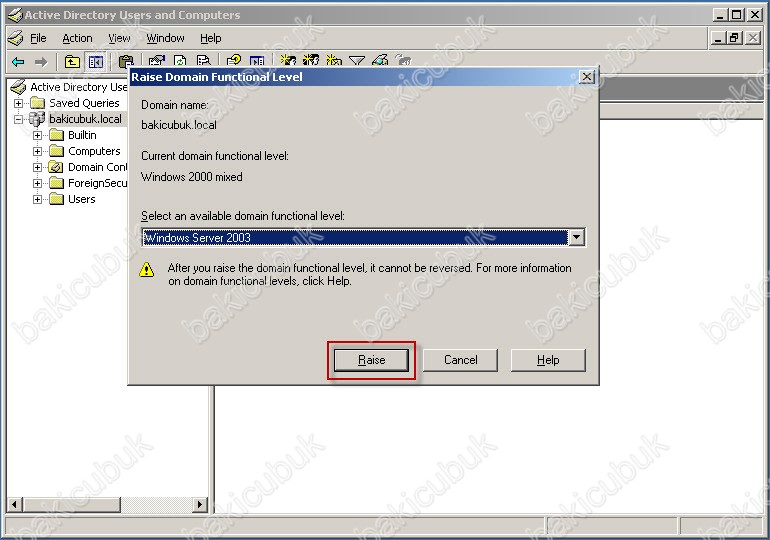Collapse the bakicubuk.local domain node

[18, 119]
